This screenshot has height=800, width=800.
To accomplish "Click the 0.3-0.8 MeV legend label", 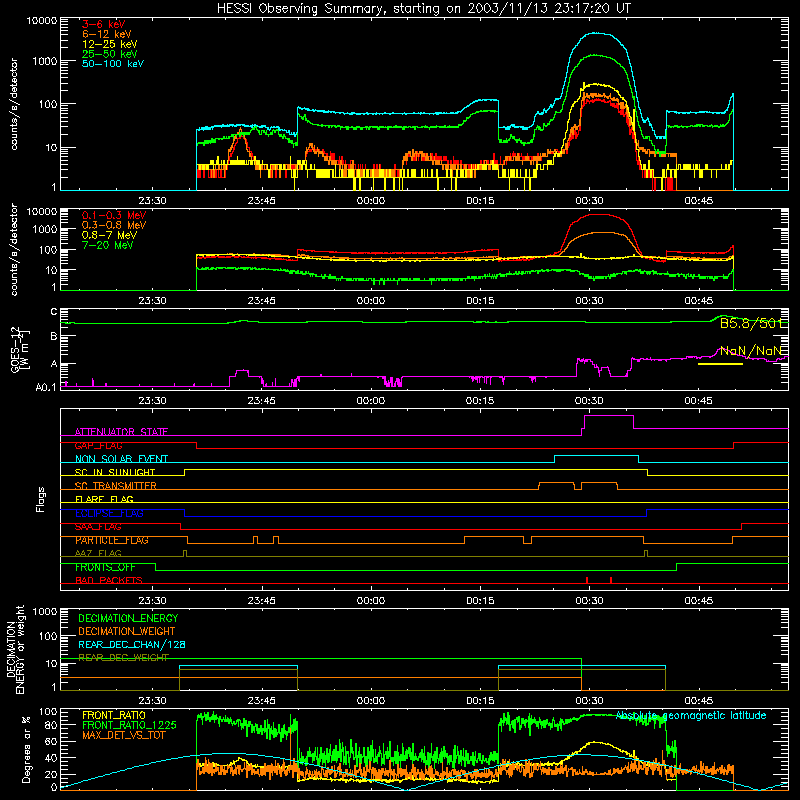I will (x=114, y=225).
